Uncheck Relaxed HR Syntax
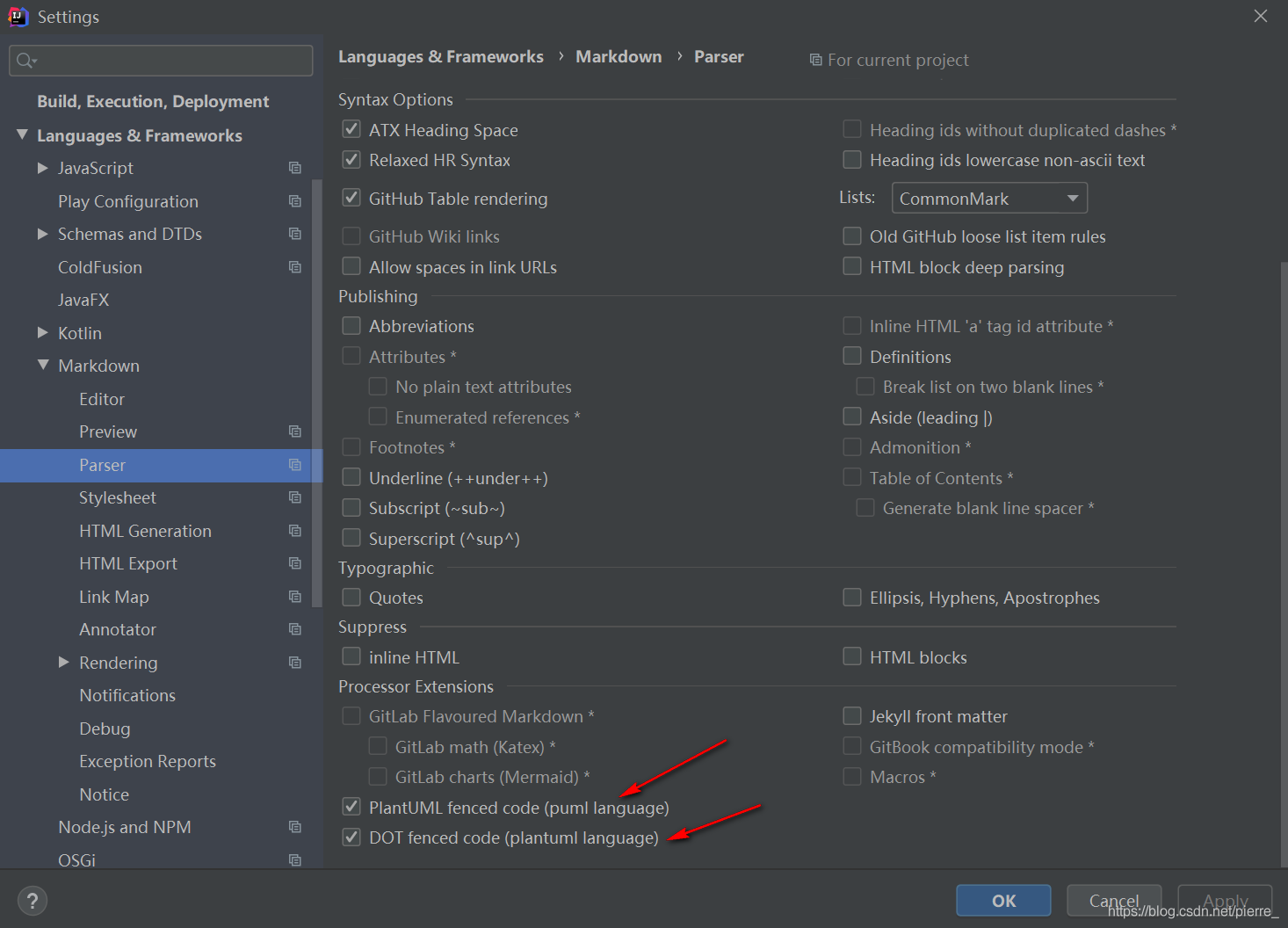This screenshot has width=1288, height=928. coord(351,160)
